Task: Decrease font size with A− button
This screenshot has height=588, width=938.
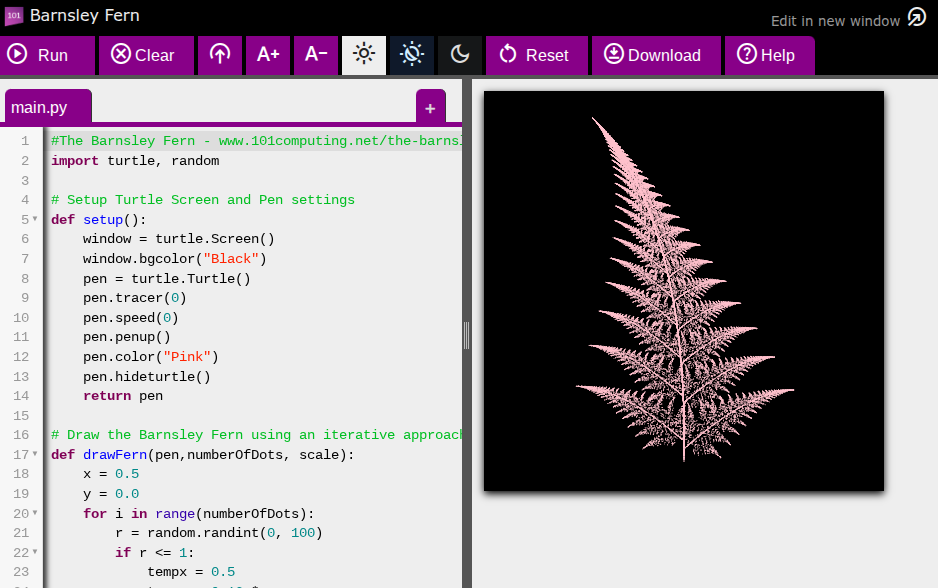Action: [x=316, y=55]
